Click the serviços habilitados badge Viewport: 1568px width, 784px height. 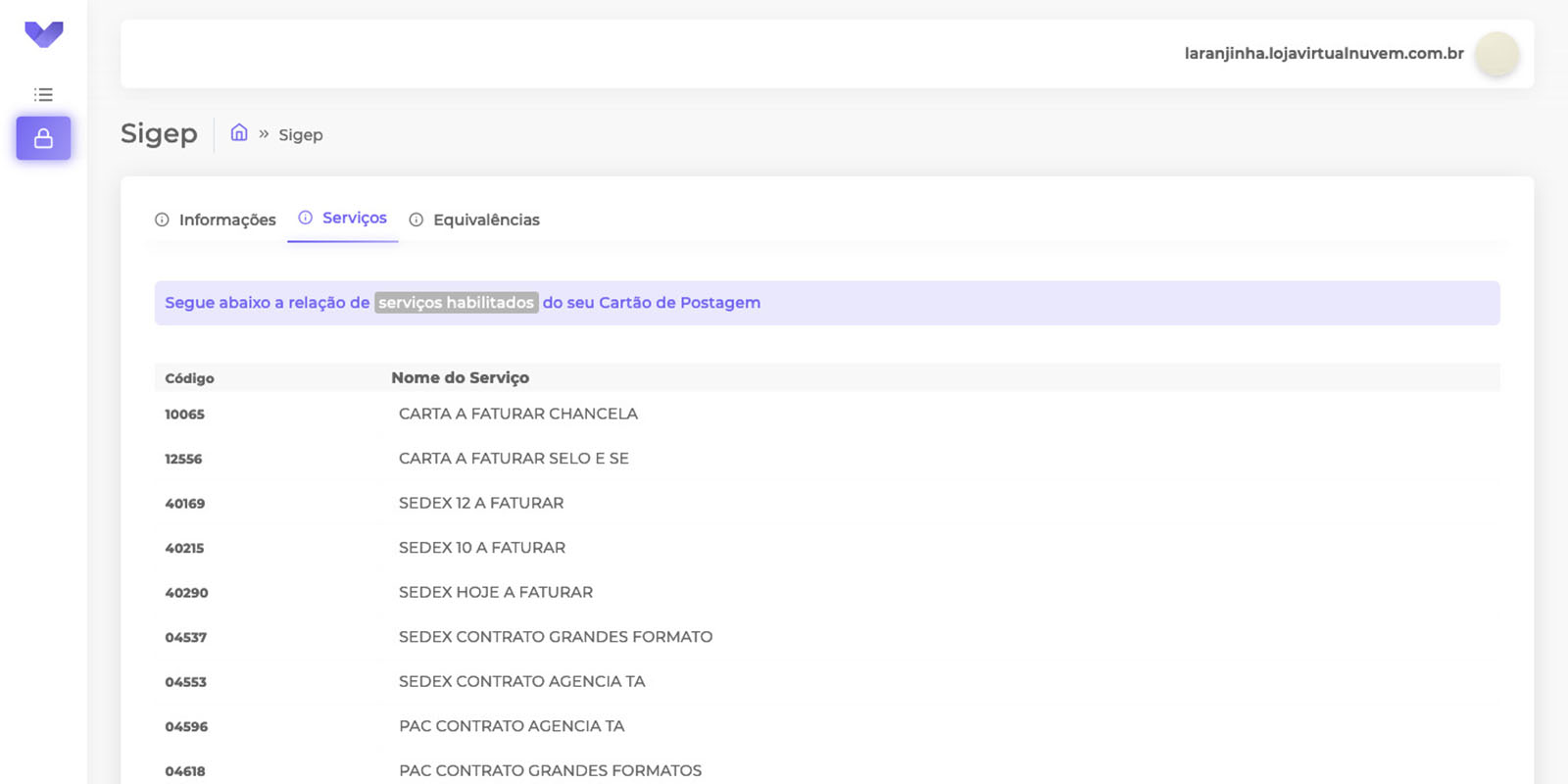(x=457, y=303)
